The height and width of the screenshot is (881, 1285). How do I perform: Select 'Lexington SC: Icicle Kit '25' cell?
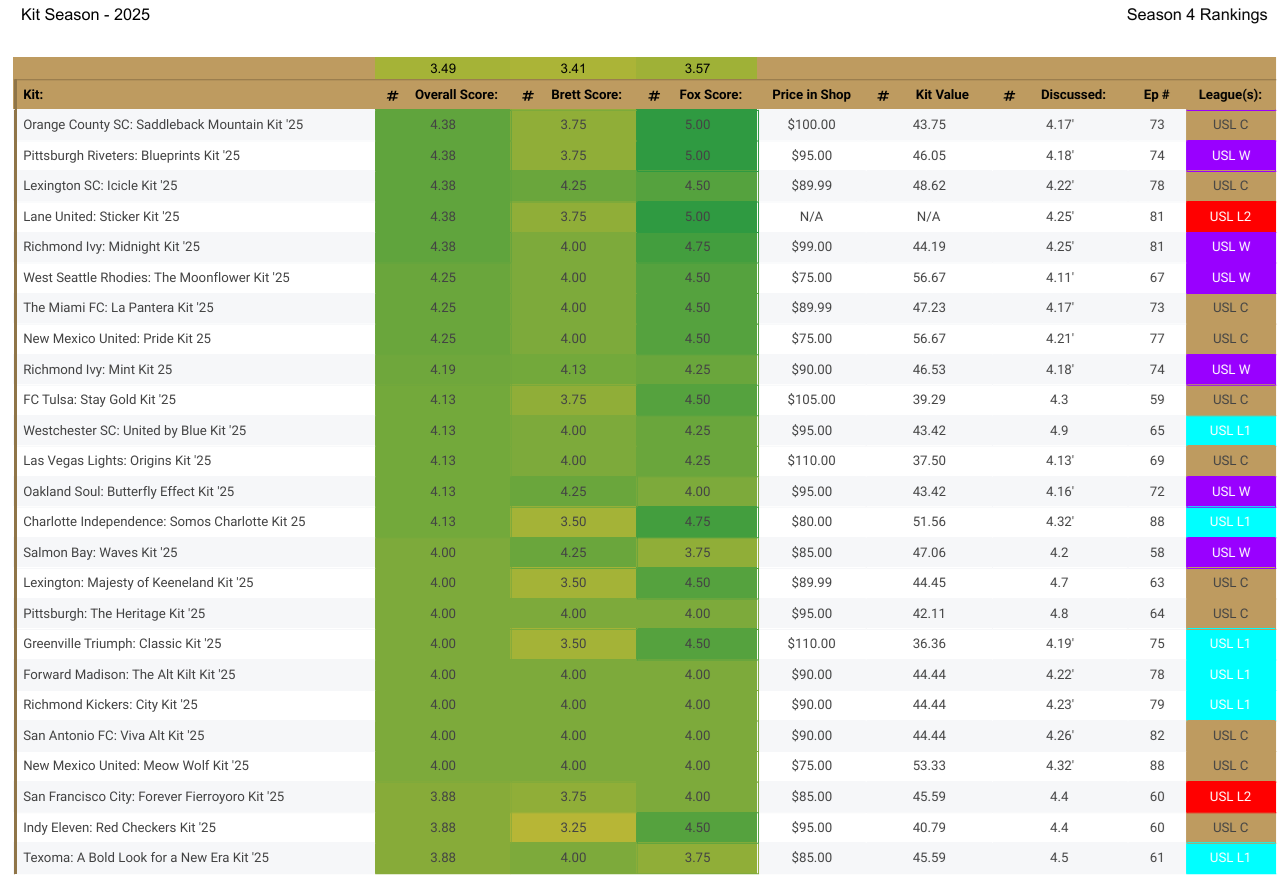click(196, 186)
